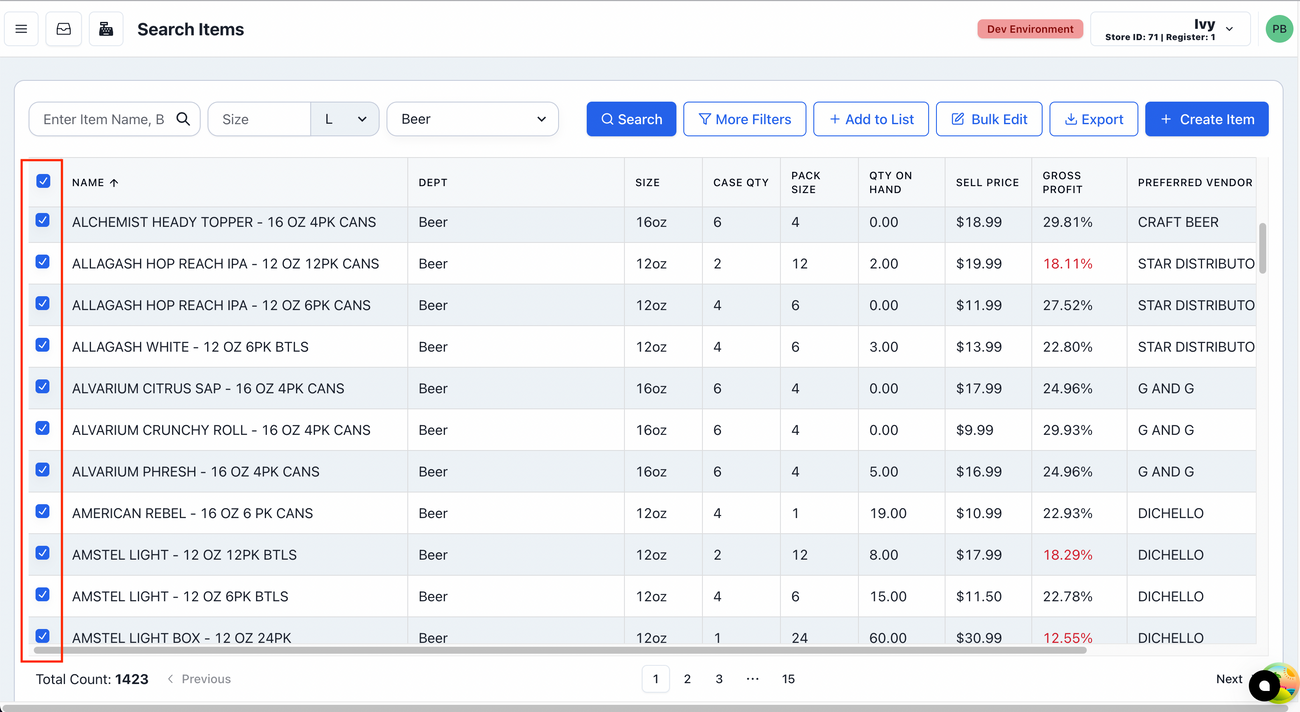This screenshot has height=712, width=1300.
Task: Deselect the Alchemist Heady Topper row checkbox
Action: pos(43,220)
